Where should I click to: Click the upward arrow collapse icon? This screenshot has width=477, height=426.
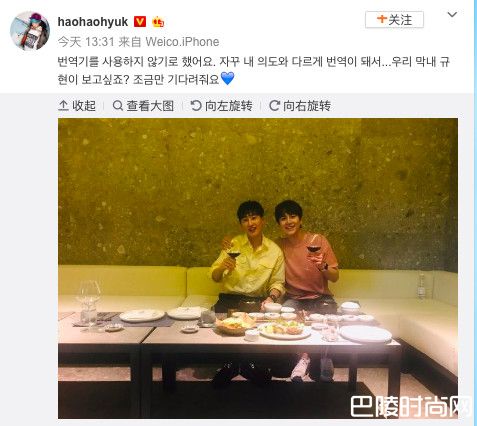click(63, 106)
